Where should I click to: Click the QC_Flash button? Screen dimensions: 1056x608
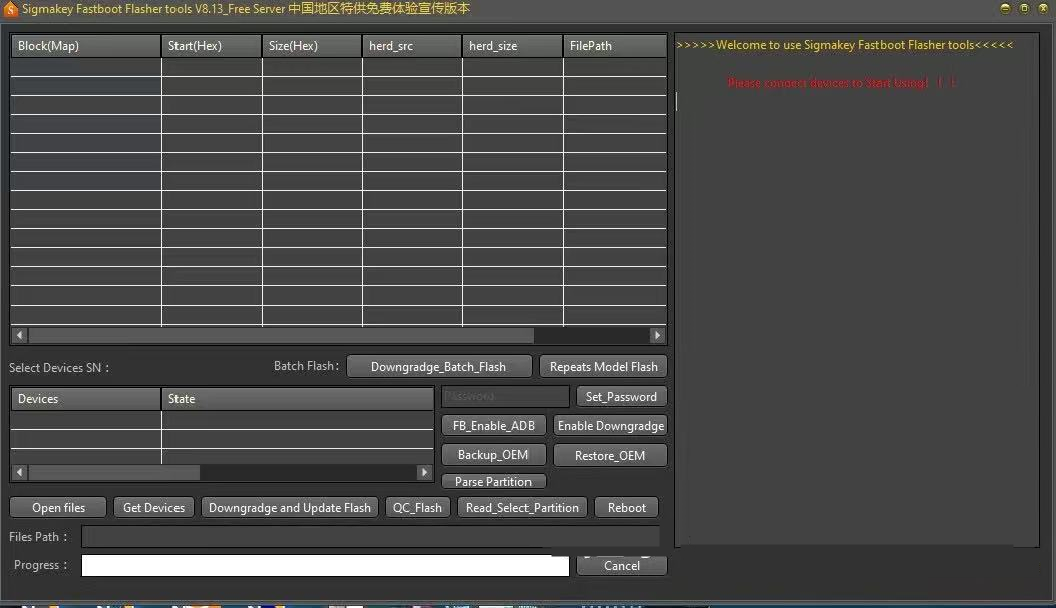(418, 508)
